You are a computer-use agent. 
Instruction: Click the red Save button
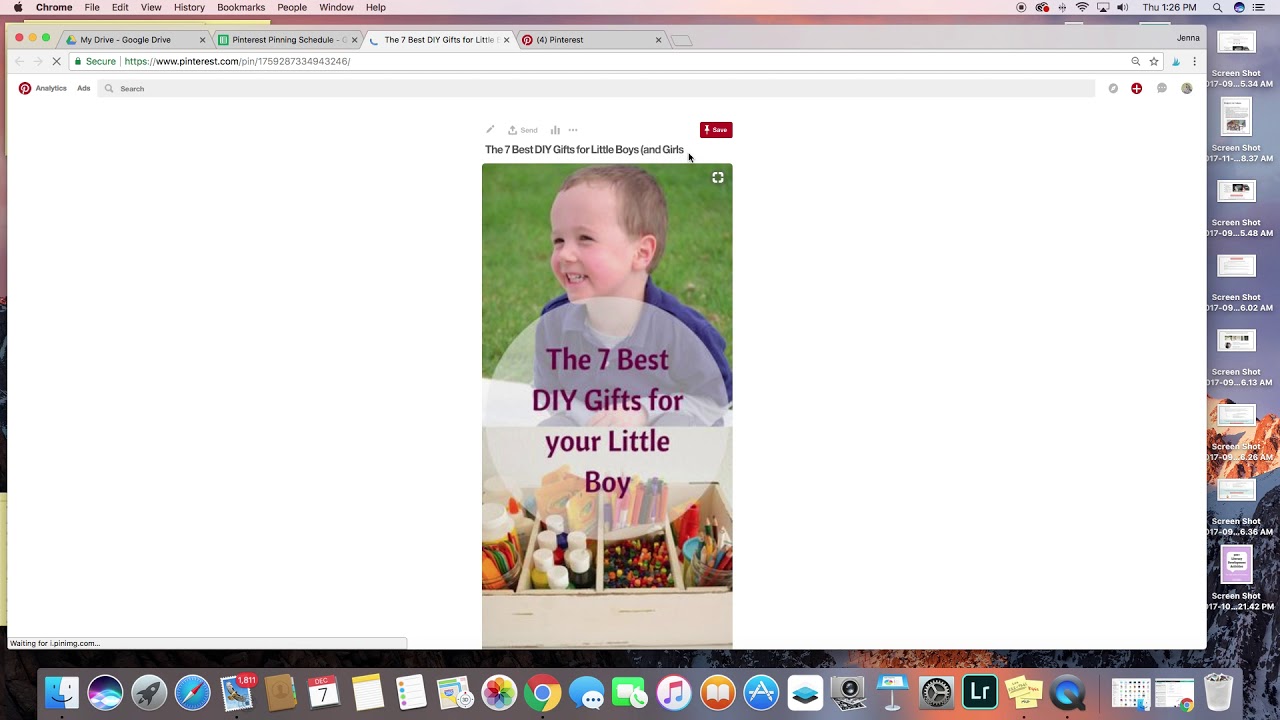716,130
